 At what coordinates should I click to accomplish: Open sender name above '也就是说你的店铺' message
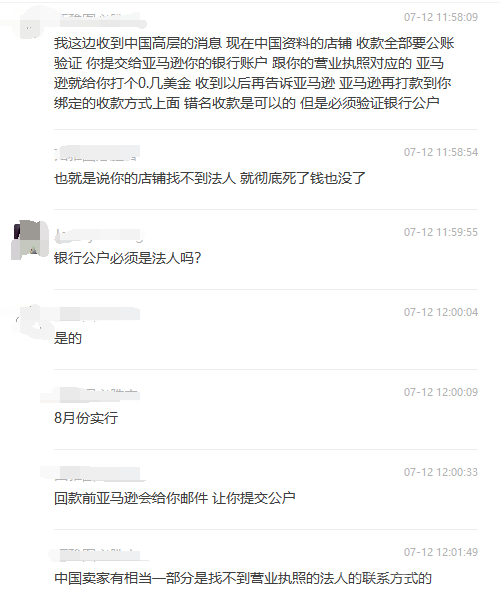pos(97,153)
